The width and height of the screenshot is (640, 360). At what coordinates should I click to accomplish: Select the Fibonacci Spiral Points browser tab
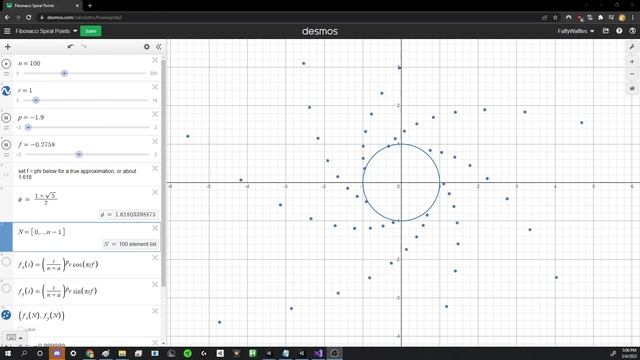[x=42, y=6]
